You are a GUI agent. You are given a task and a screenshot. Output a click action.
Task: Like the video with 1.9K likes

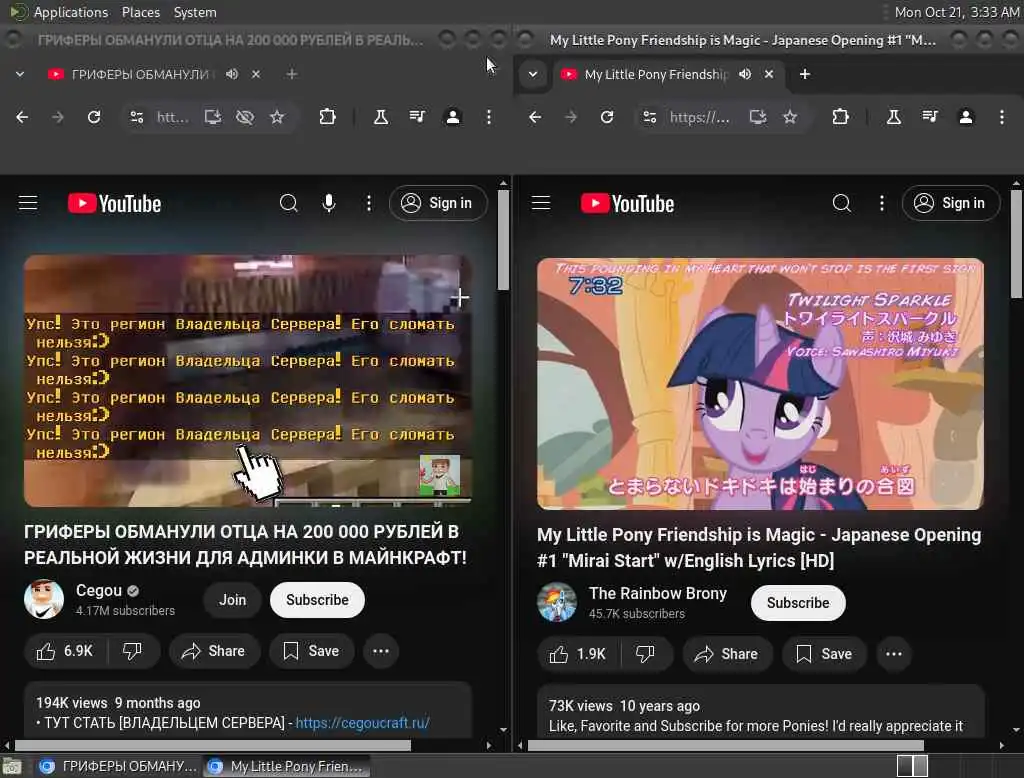point(579,654)
